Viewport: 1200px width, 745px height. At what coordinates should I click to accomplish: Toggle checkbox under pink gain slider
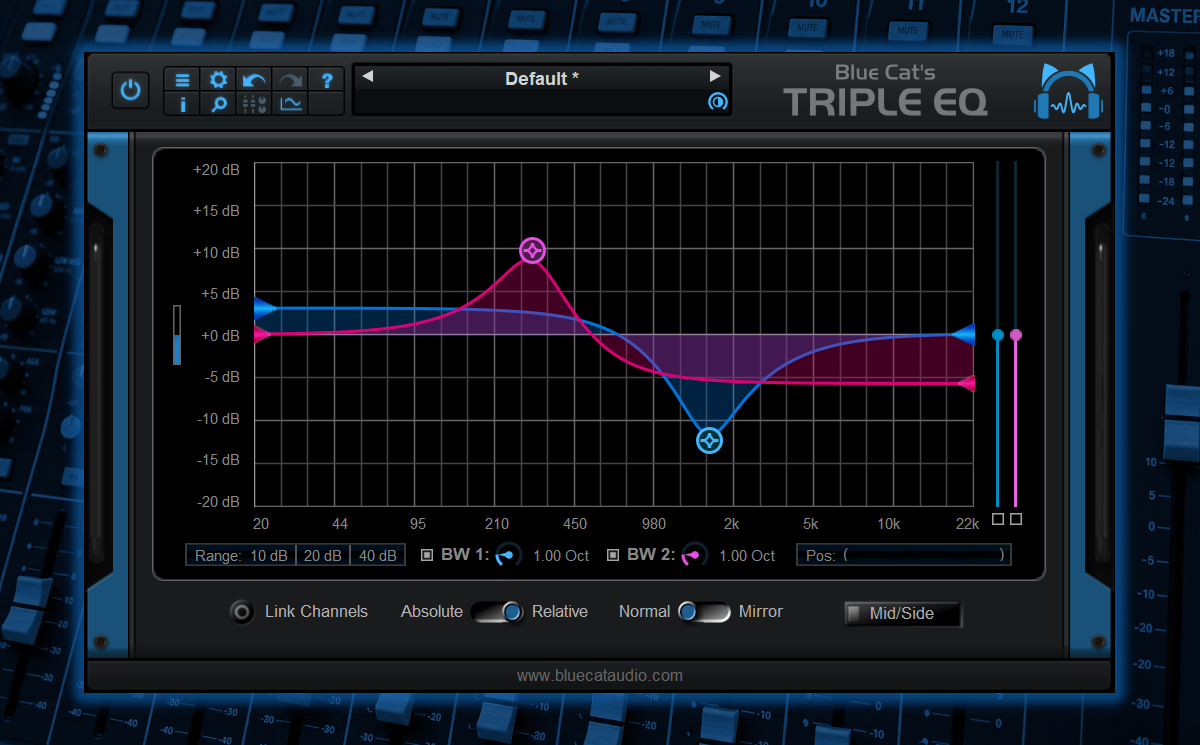tap(1016, 519)
